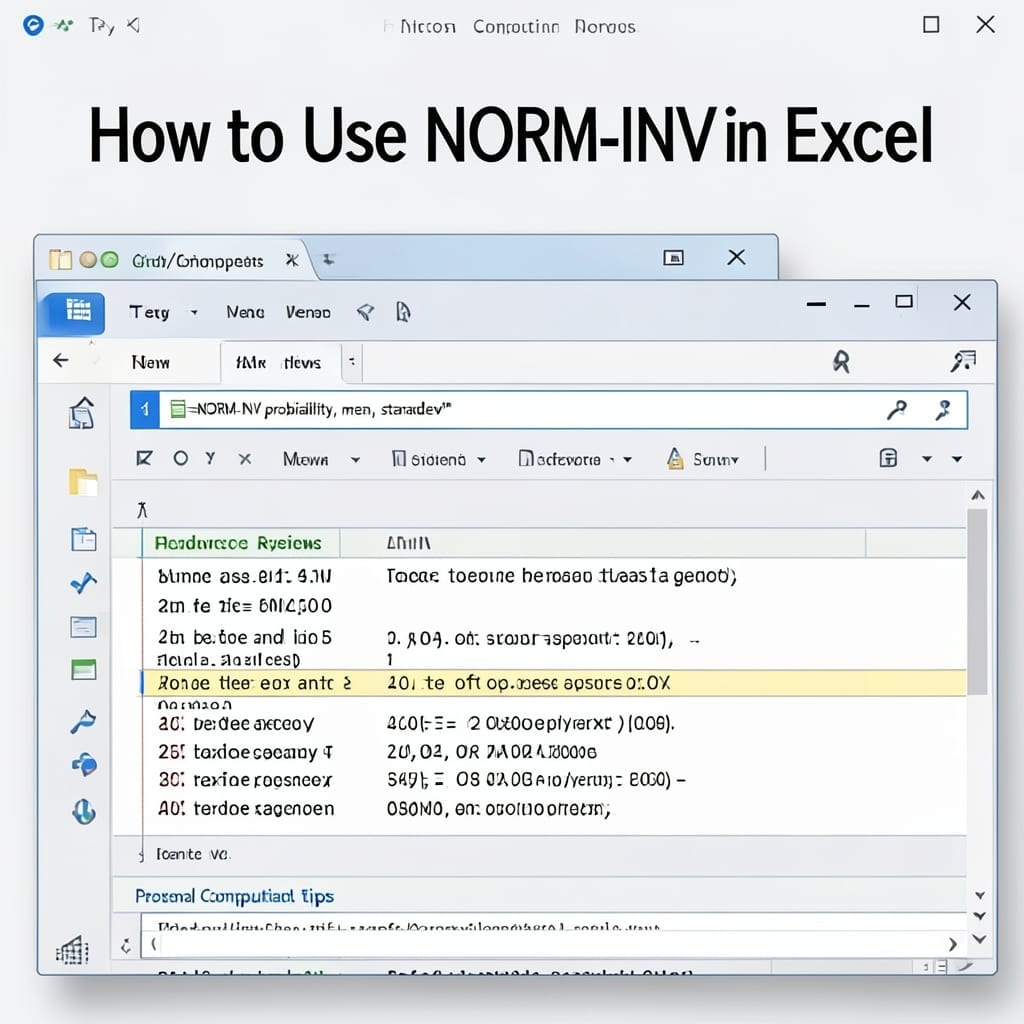Viewport: 1024px width, 1024px height.
Task: Click the last dropdown arrow at toolbar right
Action: tap(957, 459)
